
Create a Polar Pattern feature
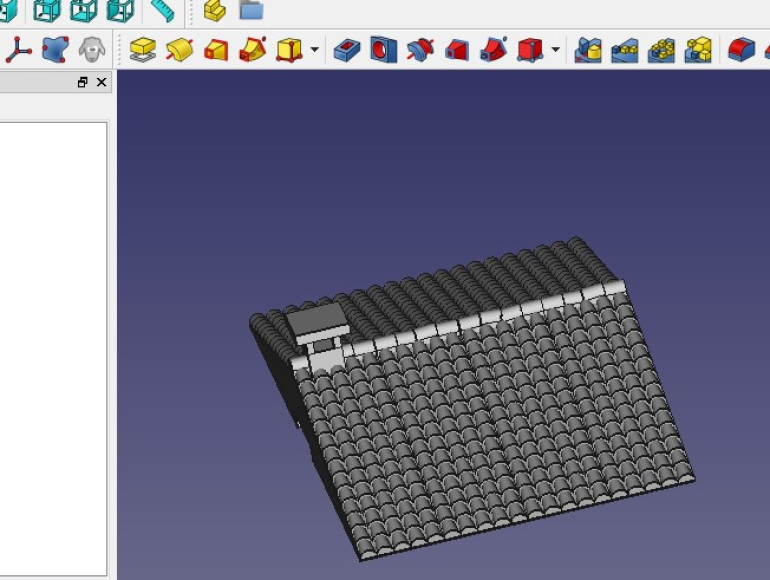click(x=661, y=49)
